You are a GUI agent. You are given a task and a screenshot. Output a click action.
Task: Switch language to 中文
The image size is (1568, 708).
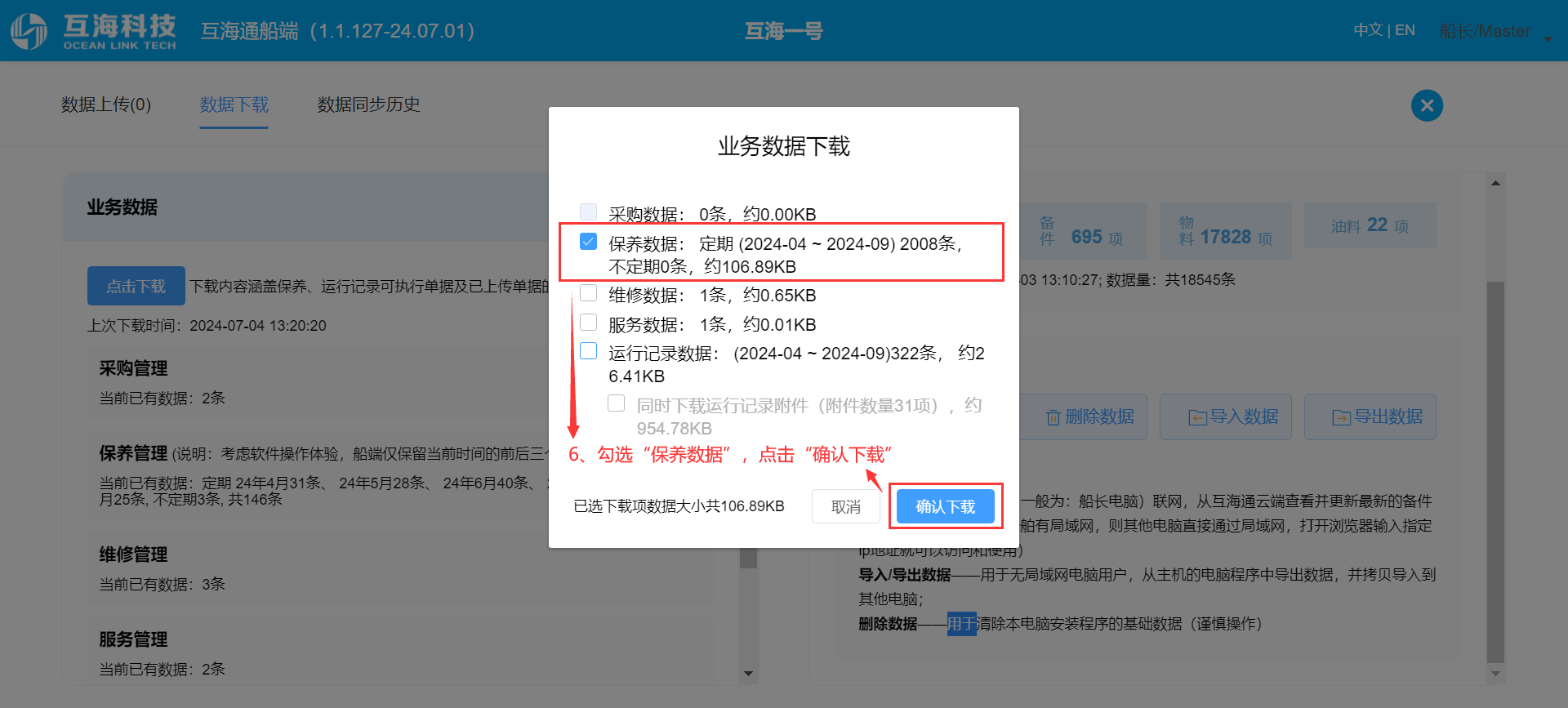pyautogui.click(x=1368, y=30)
